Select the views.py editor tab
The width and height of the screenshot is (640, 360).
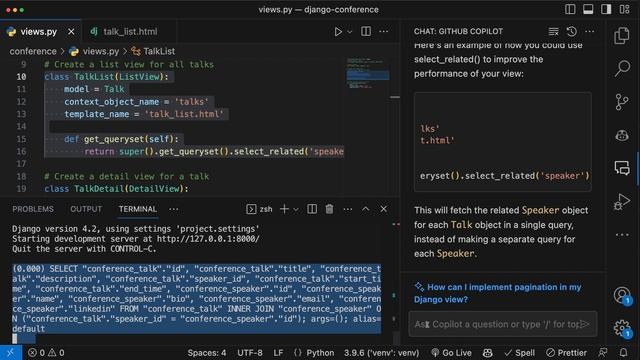tap(41, 31)
